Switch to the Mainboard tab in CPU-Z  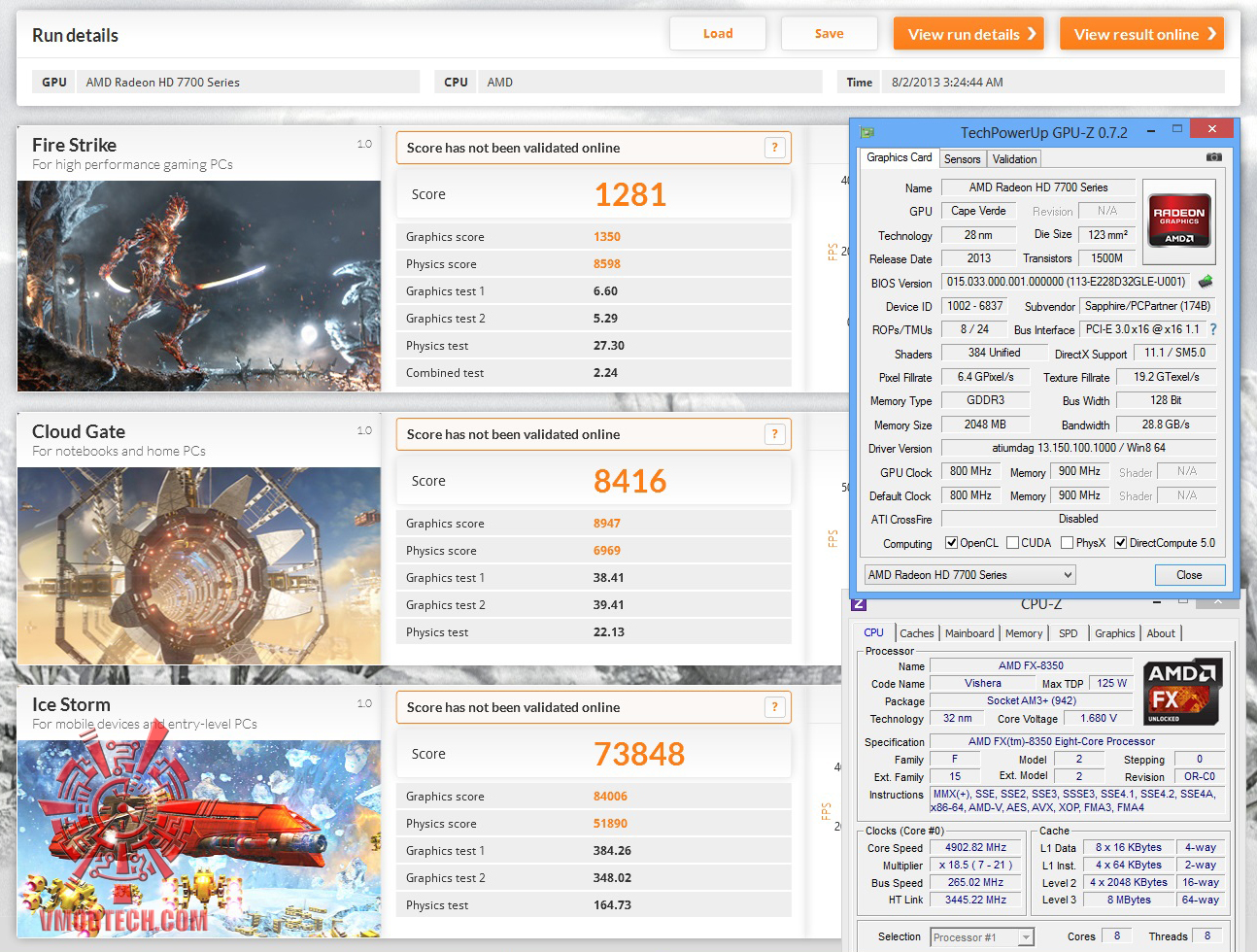coord(969,633)
